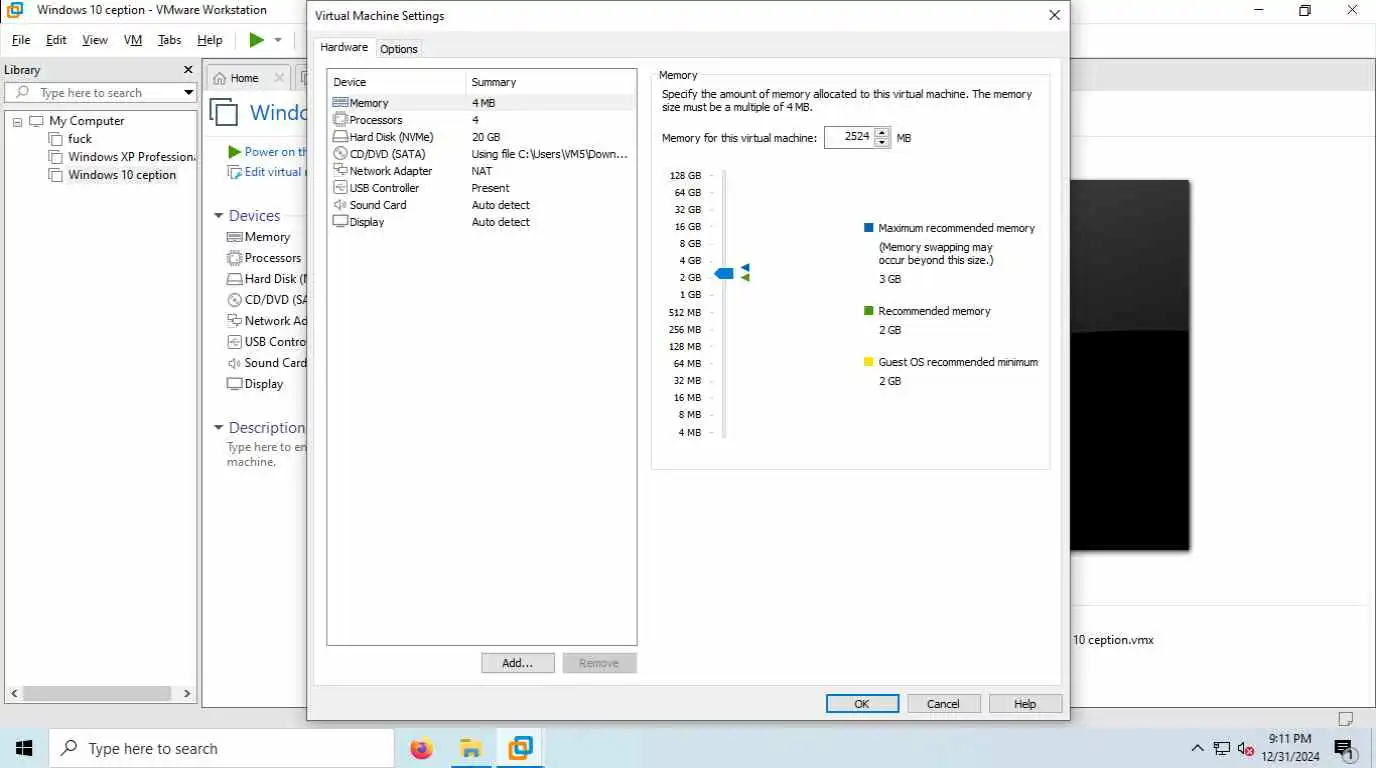The image size is (1376, 768).
Task: Click the Windows taskbar search box
Action: point(221,748)
